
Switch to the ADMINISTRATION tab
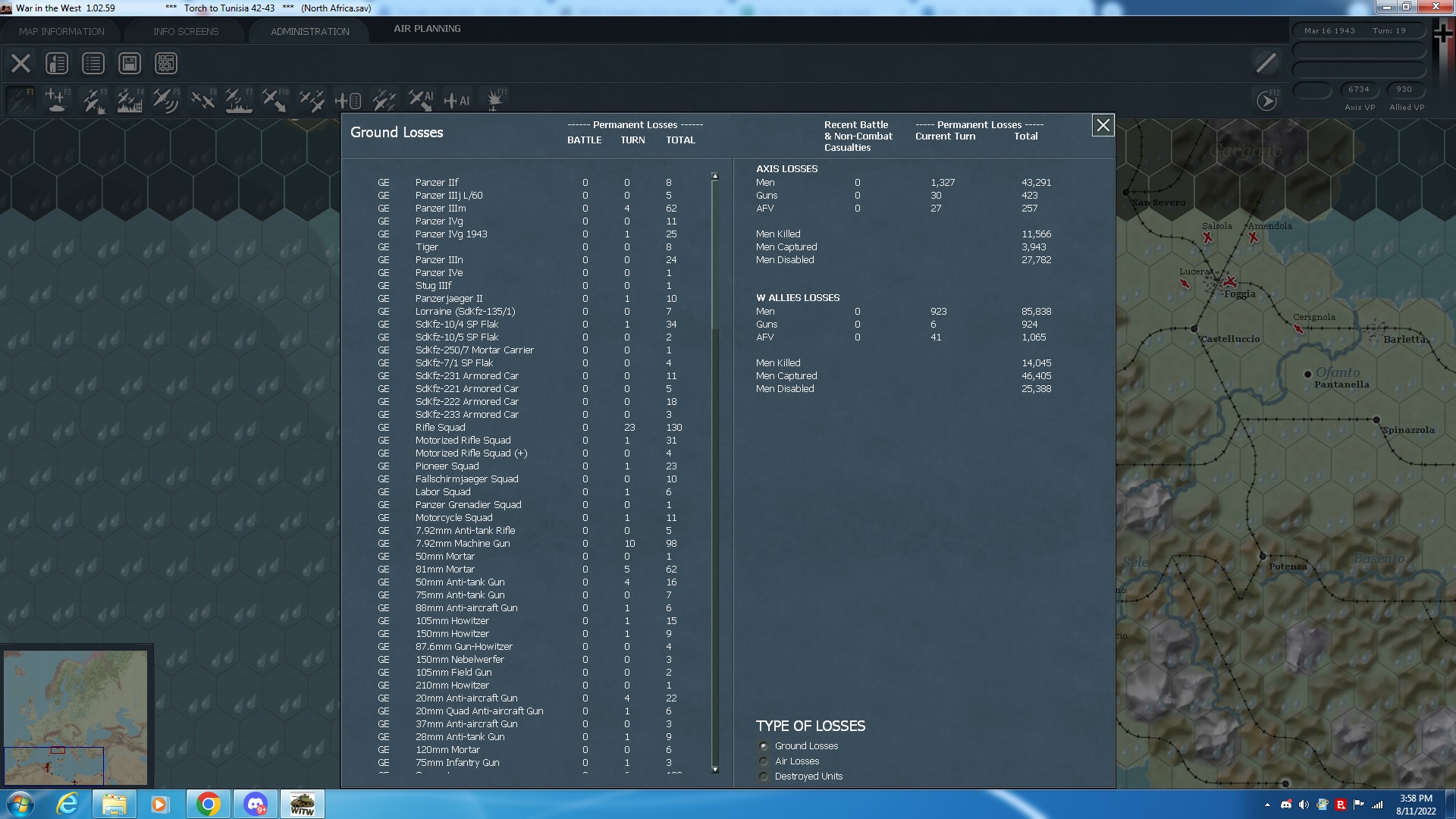point(308,31)
